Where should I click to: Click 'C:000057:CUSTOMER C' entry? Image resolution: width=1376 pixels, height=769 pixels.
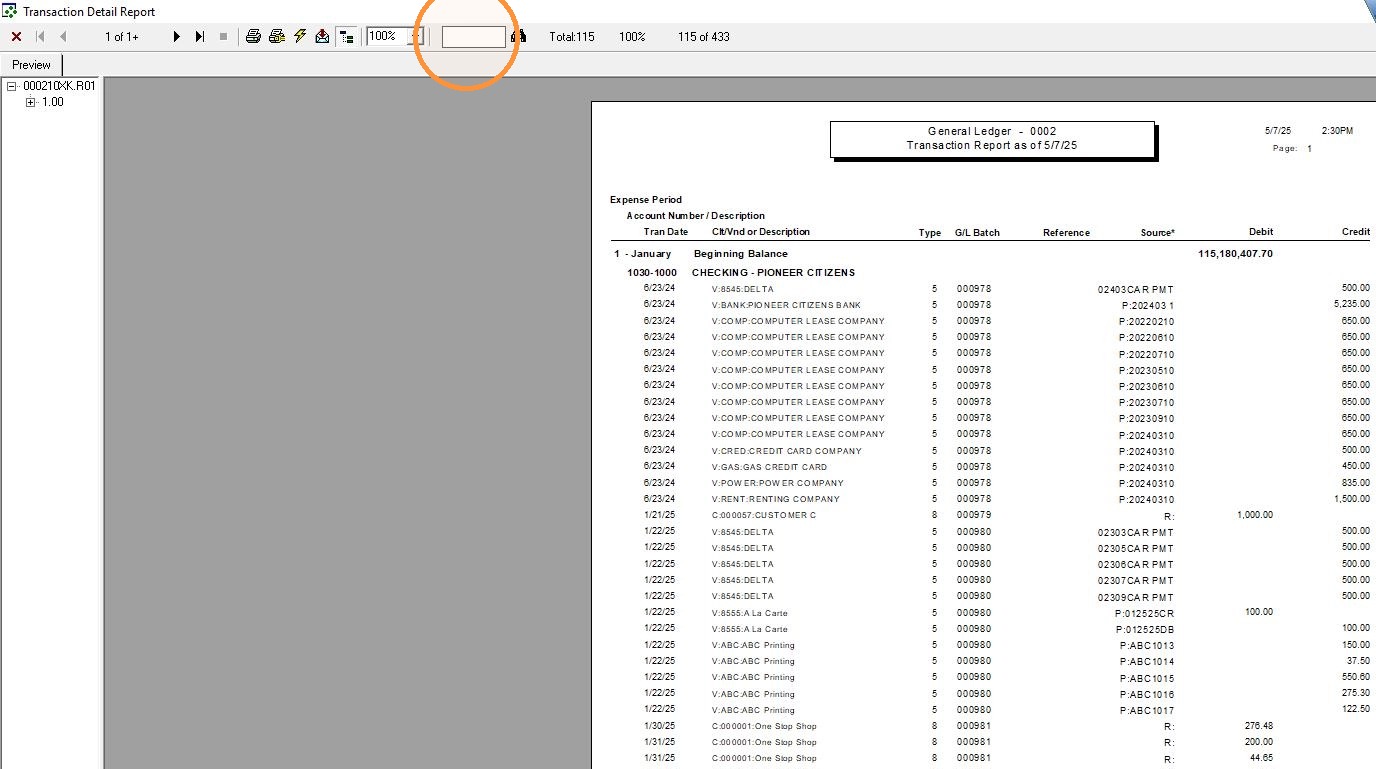click(x=764, y=515)
